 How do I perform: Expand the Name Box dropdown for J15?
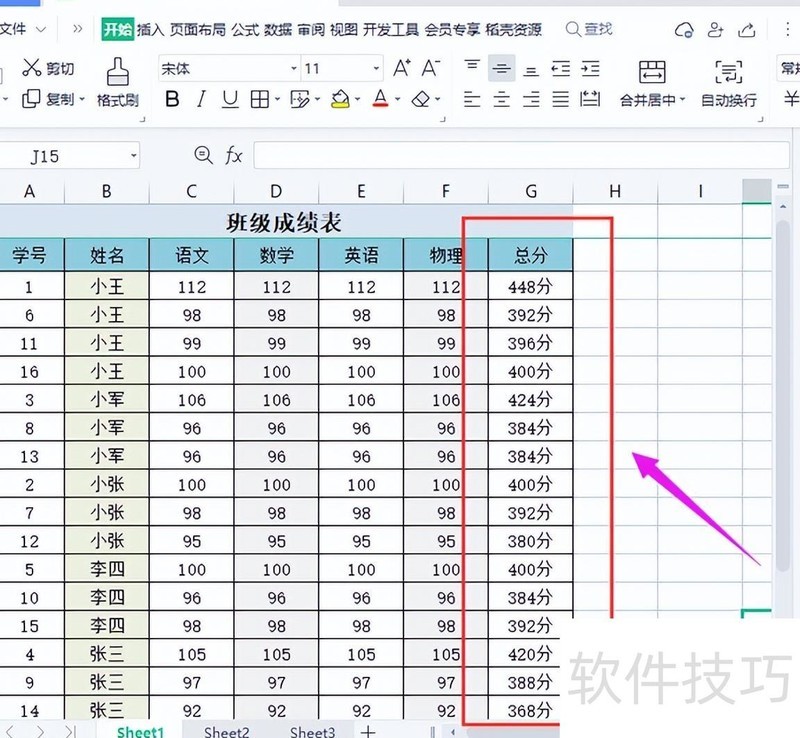coord(134,156)
